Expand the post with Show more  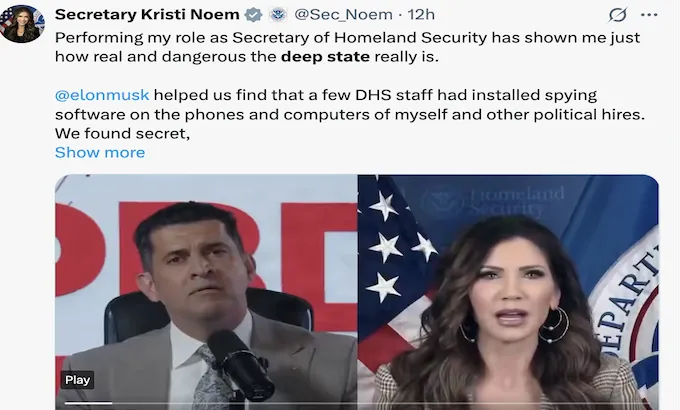pos(100,153)
